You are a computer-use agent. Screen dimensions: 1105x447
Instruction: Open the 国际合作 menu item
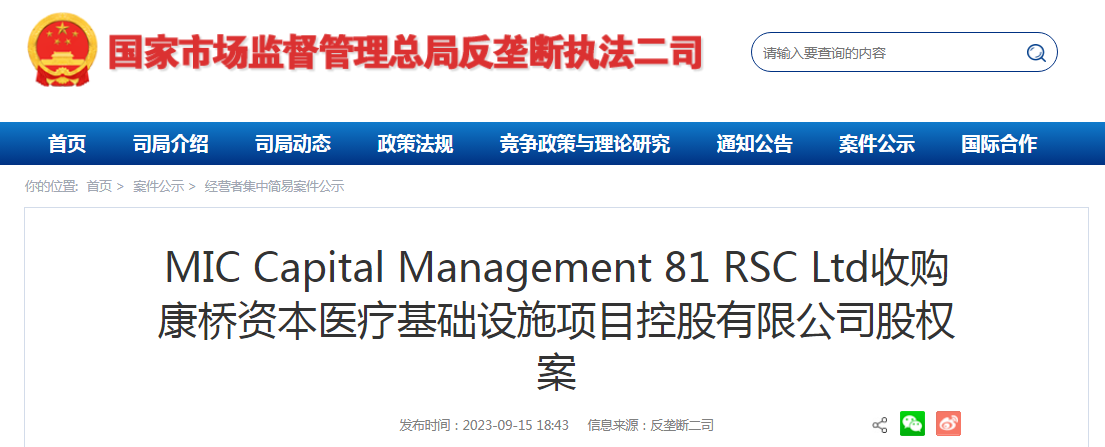(x=999, y=144)
